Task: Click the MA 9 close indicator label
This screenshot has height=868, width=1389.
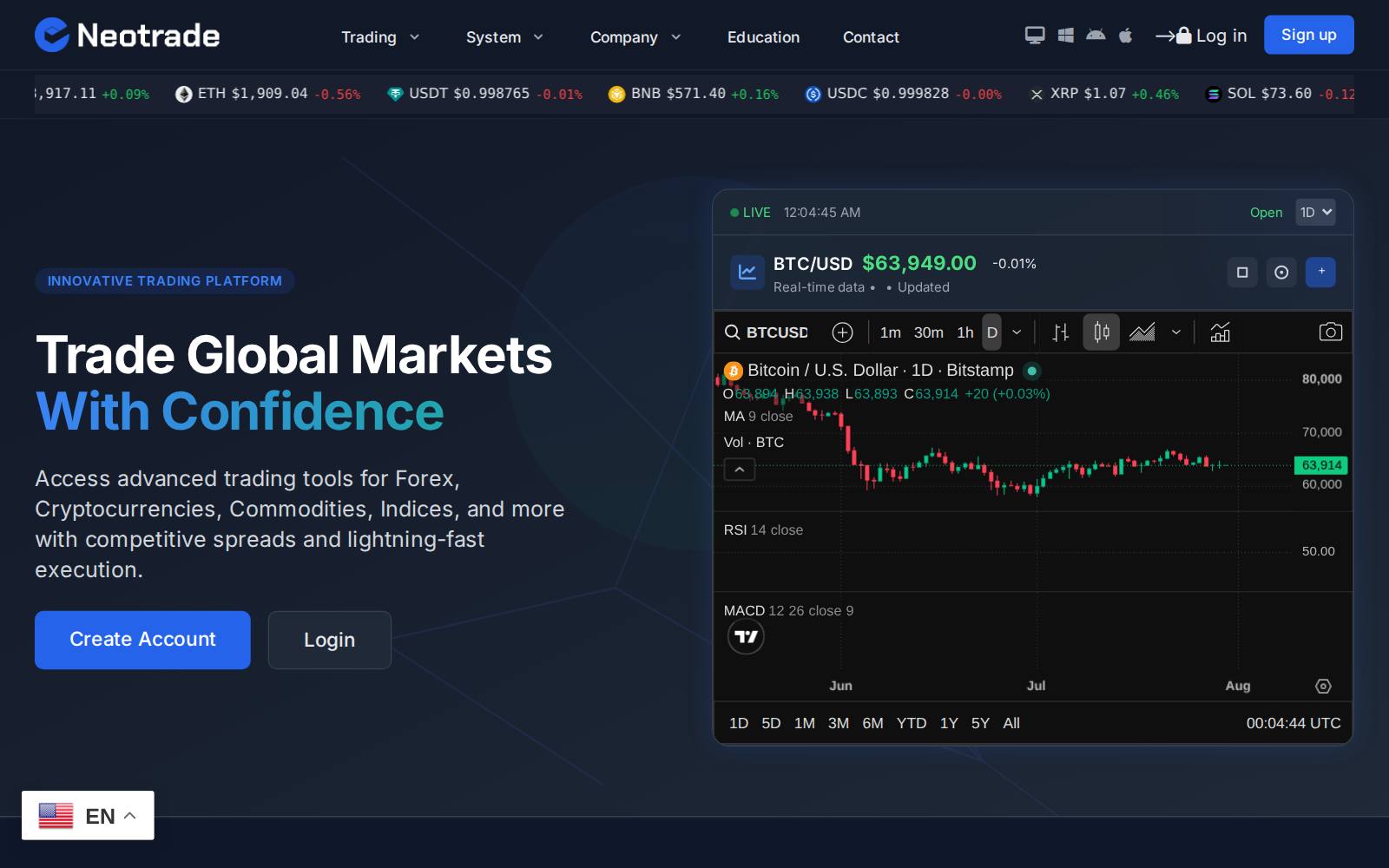Action: (758, 417)
